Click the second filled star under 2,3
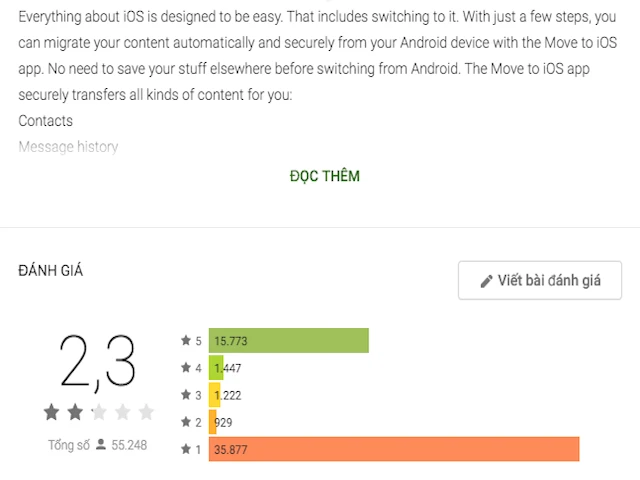 coord(75,412)
